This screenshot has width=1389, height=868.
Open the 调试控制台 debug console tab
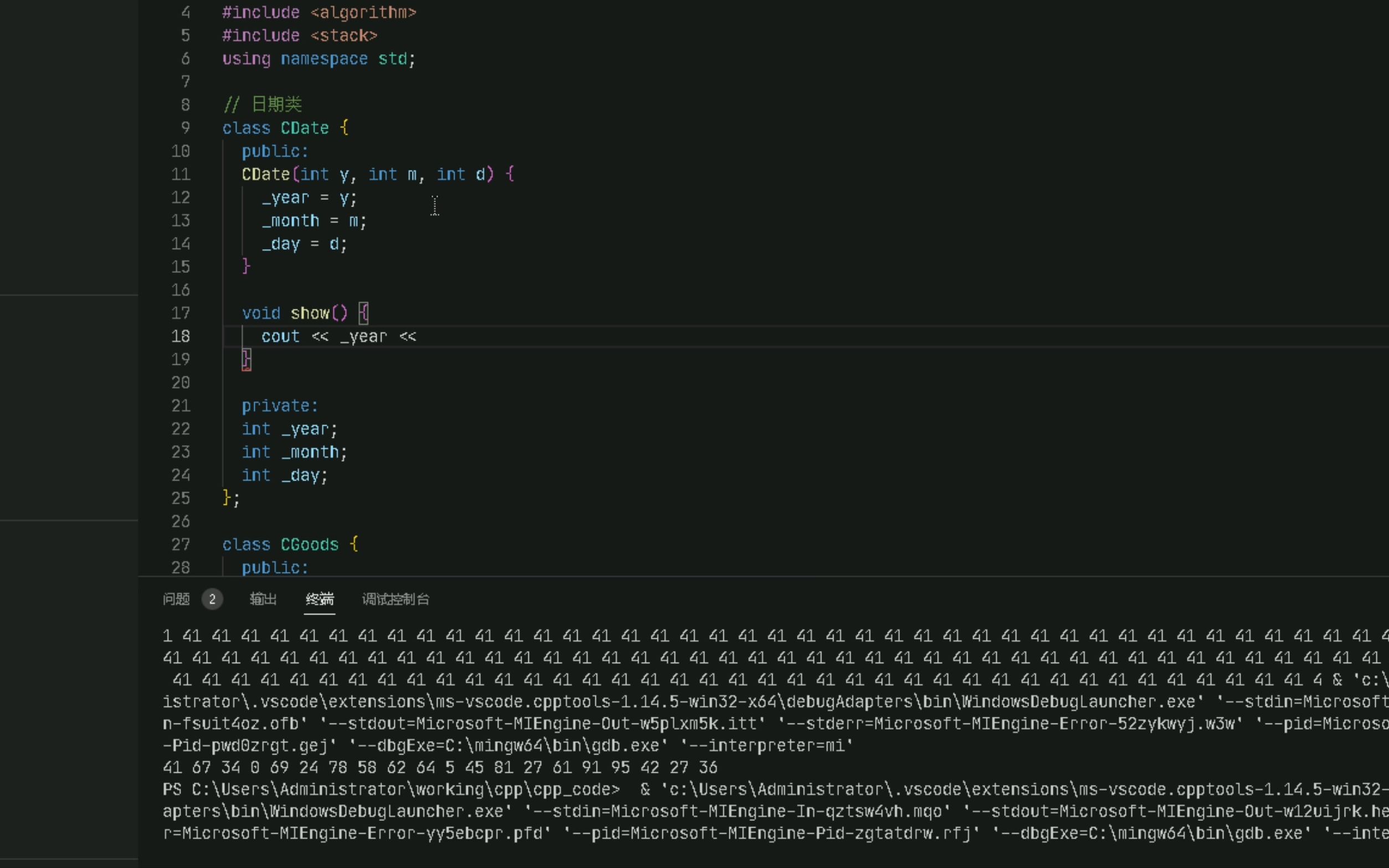coord(395,600)
